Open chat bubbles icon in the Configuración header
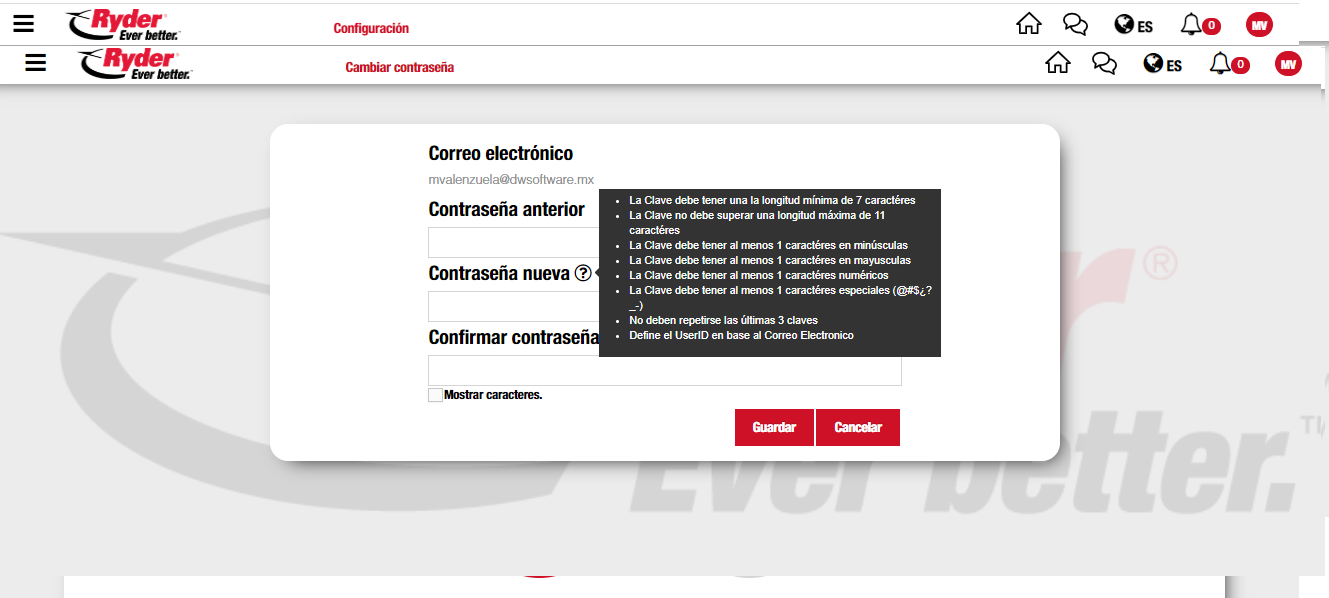 pos(1075,25)
